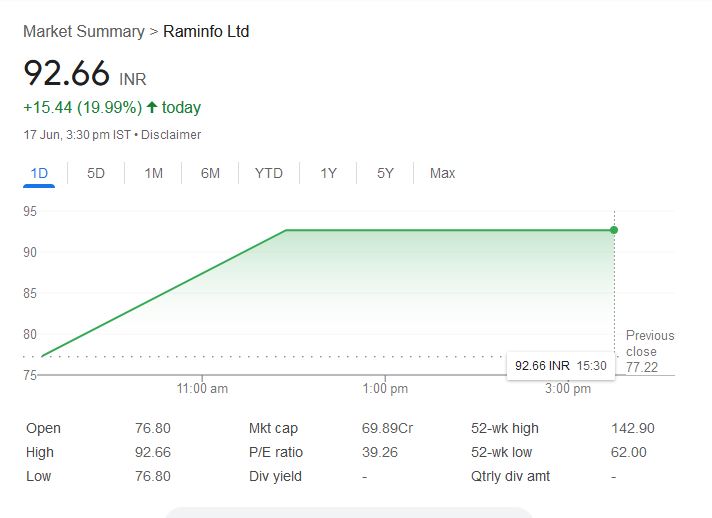
Task: Select the Max range tab
Action: coord(442,173)
